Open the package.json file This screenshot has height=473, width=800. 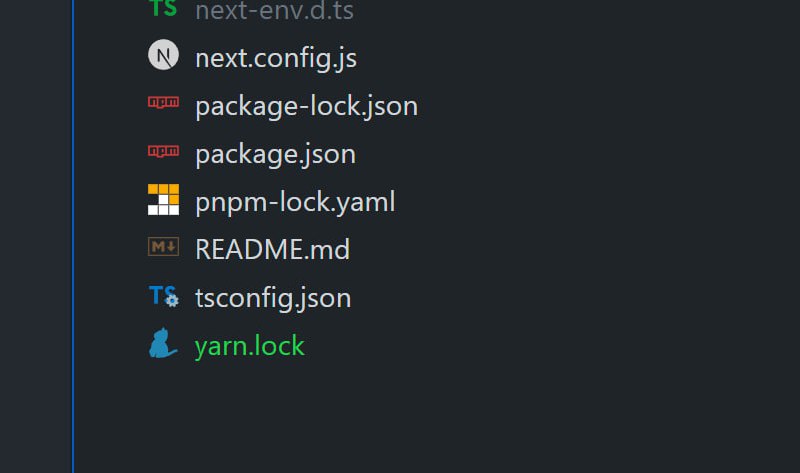(x=275, y=154)
